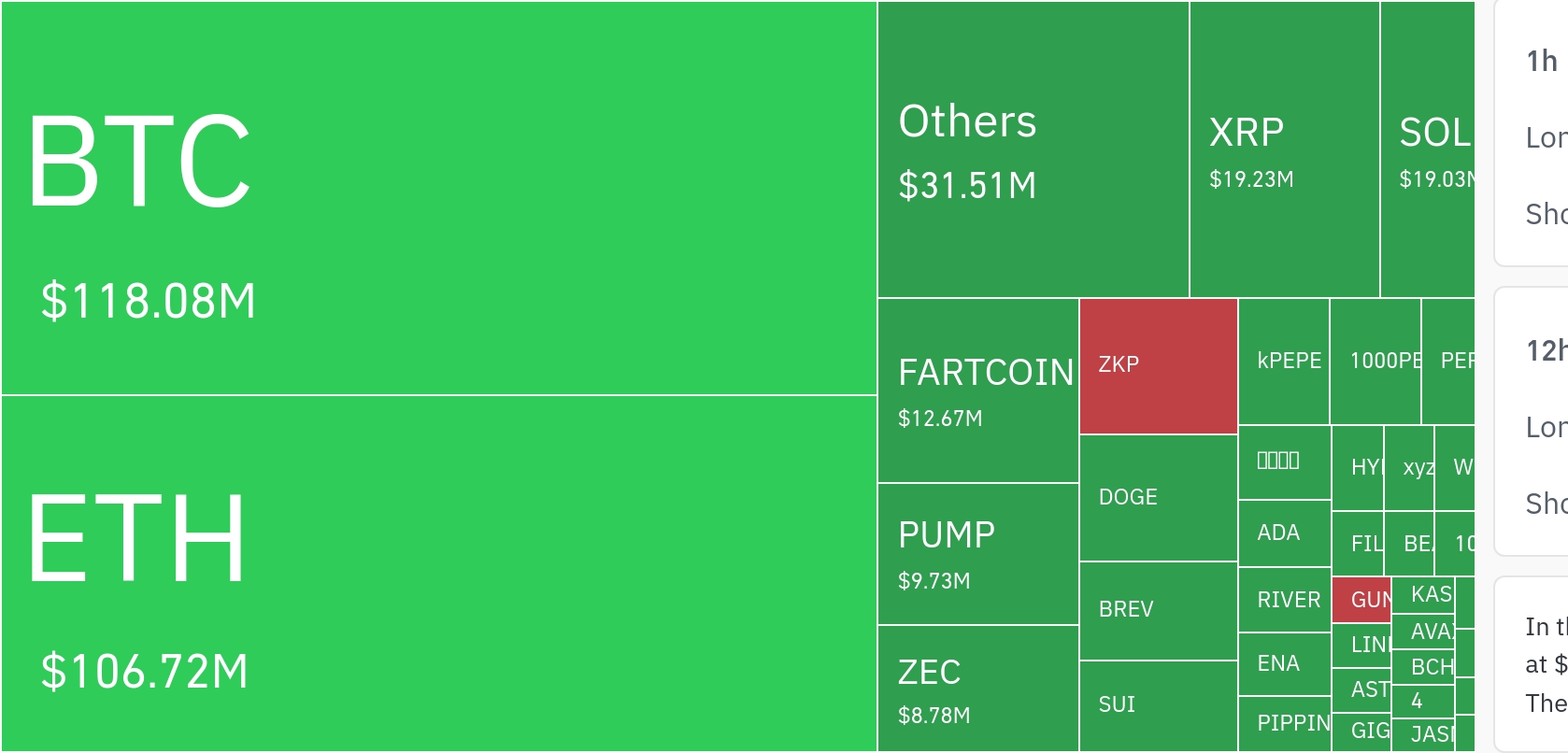Click the DOGE heatmap block
The width and height of the screenshot is (1568, 753).
pyautogui.click(x=1159, y=498)
